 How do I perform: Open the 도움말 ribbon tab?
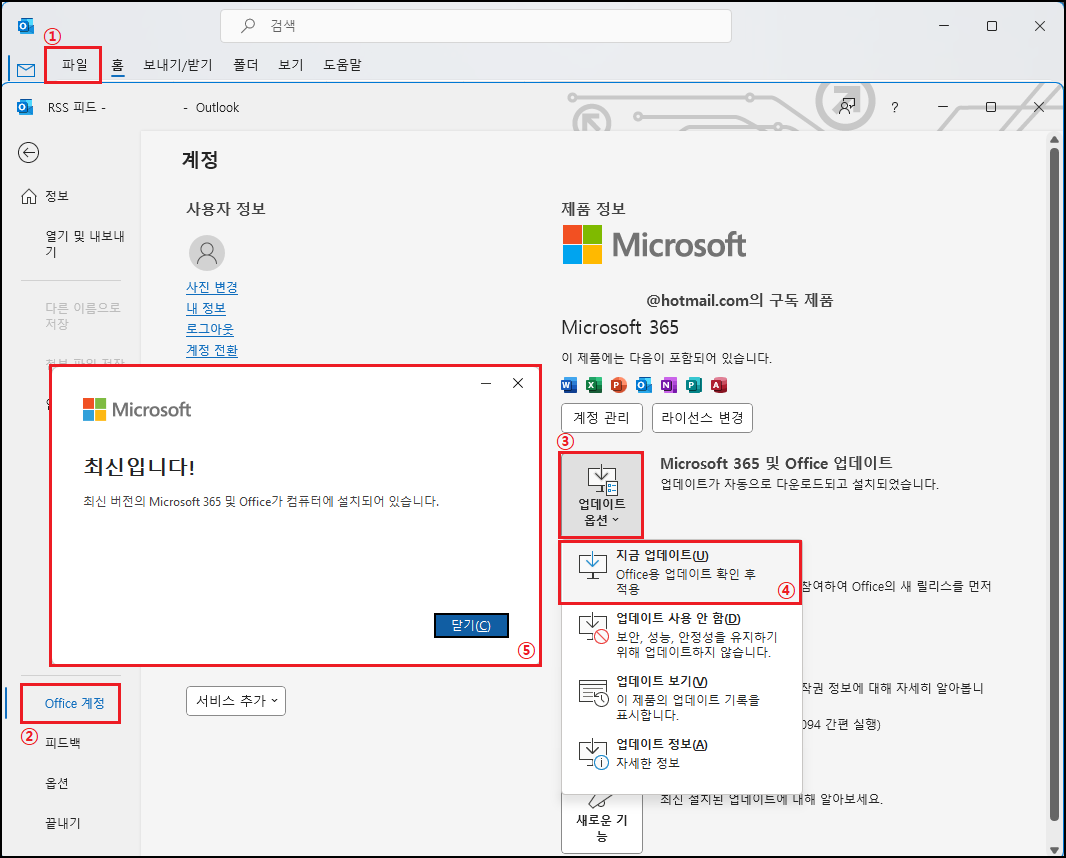[342, 65]
